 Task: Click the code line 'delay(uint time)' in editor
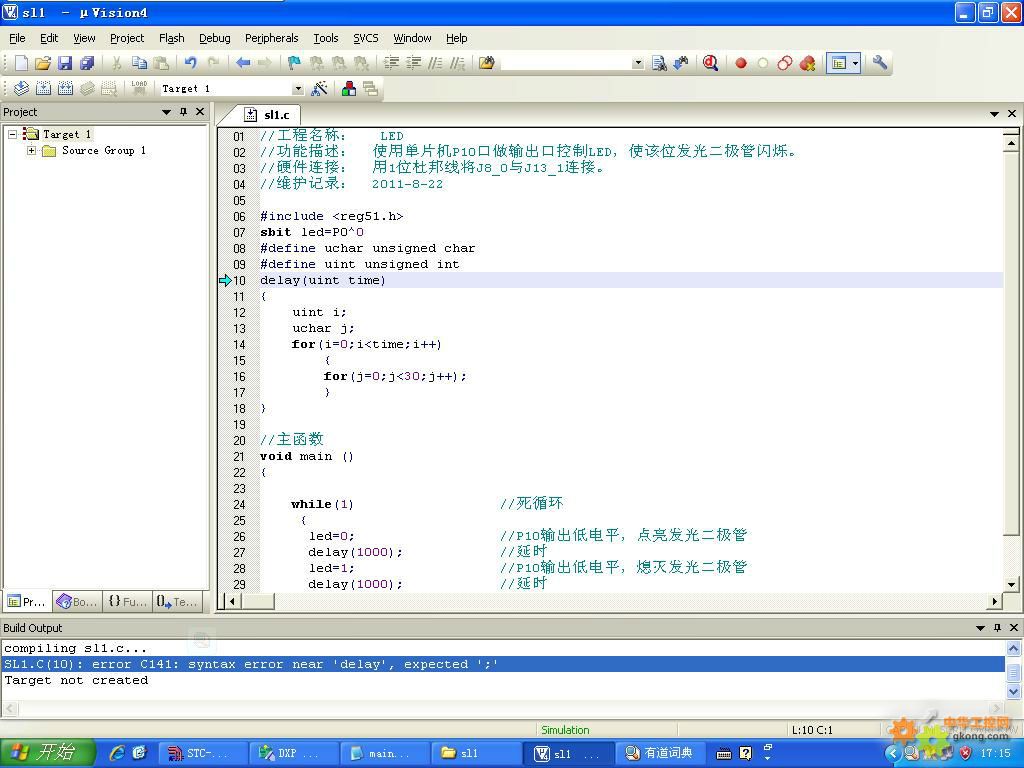[323, 280]
